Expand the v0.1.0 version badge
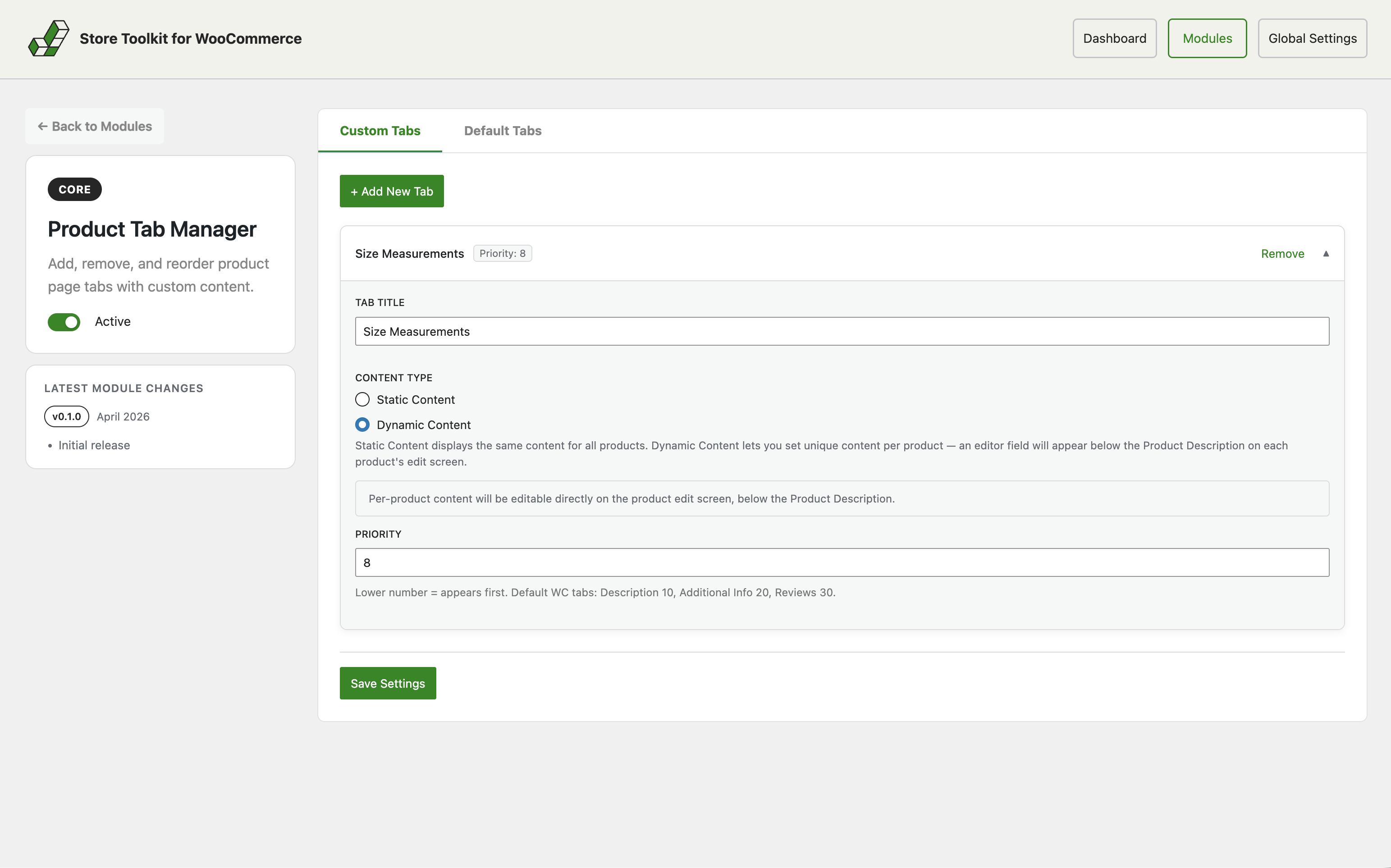Screen dimensions: 1391x868 (x=66, y=416)
